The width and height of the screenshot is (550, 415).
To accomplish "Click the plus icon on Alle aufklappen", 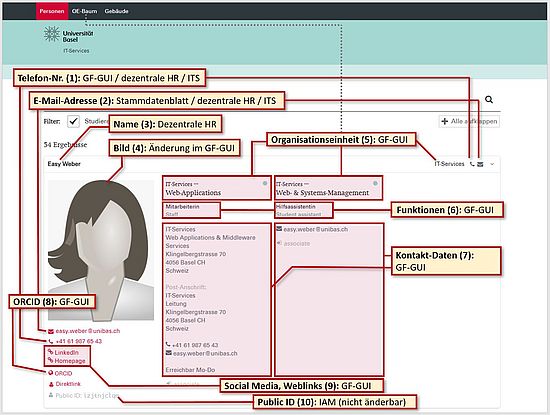I will tap(445, 121).
